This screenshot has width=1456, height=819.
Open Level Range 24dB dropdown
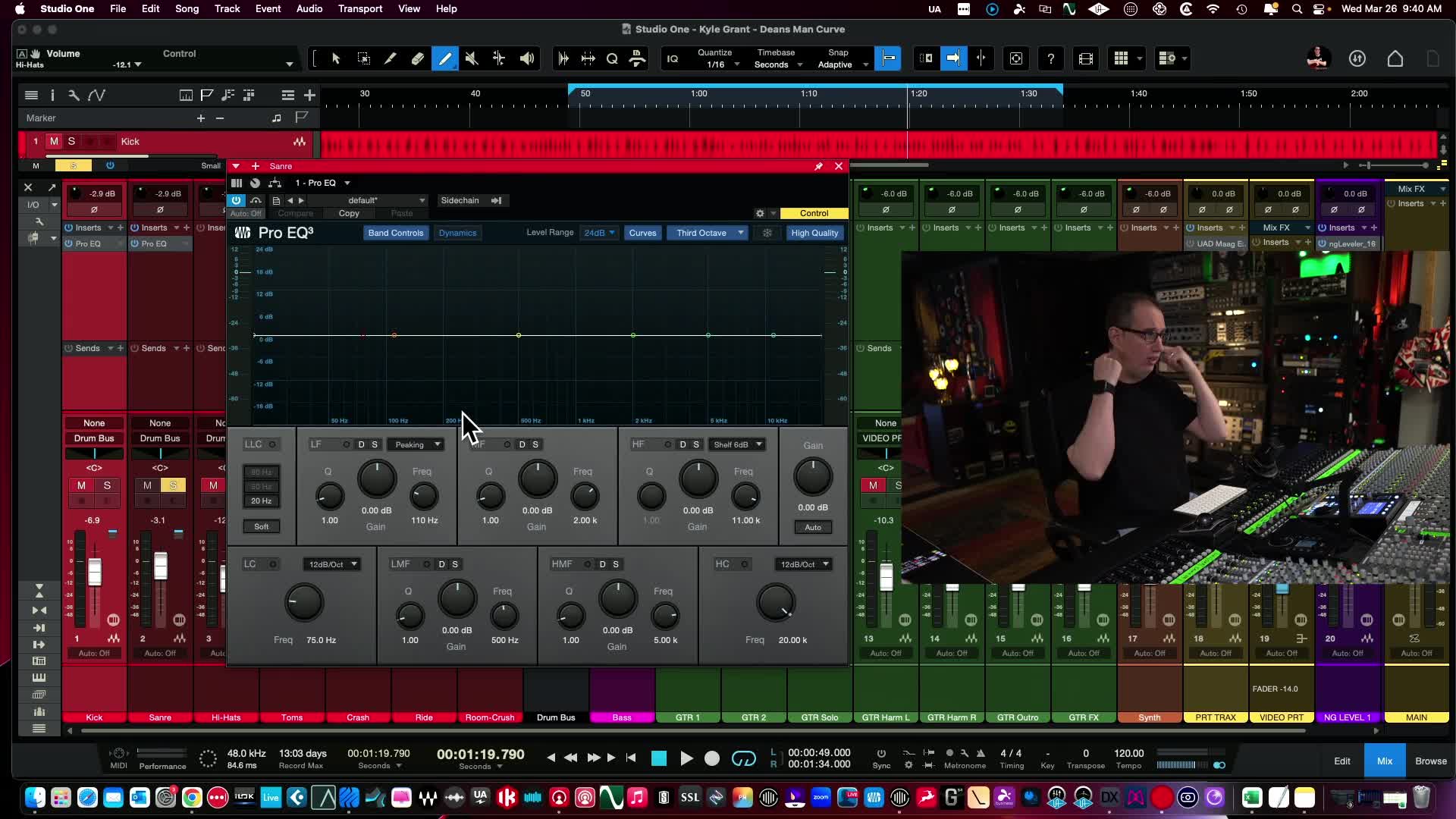(599, 233)
